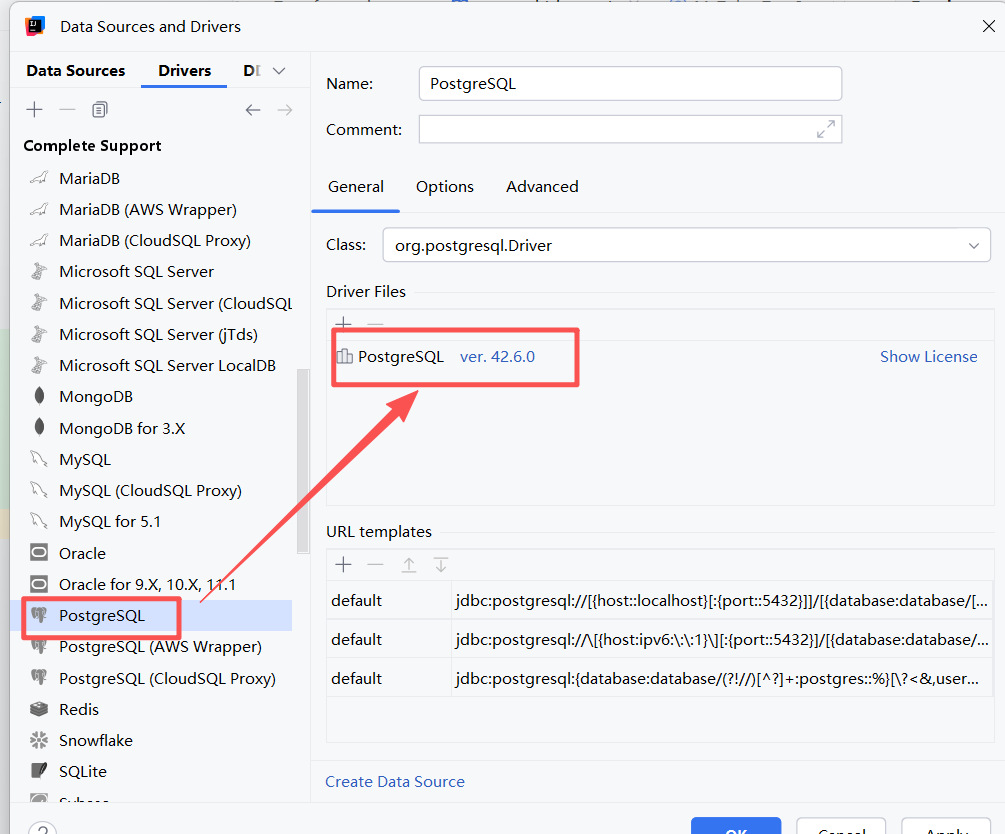Click the PostgreSQL (CloudSQL Proxy) elephant icon
Viewport: 1005px width, 834px height.
39,677
